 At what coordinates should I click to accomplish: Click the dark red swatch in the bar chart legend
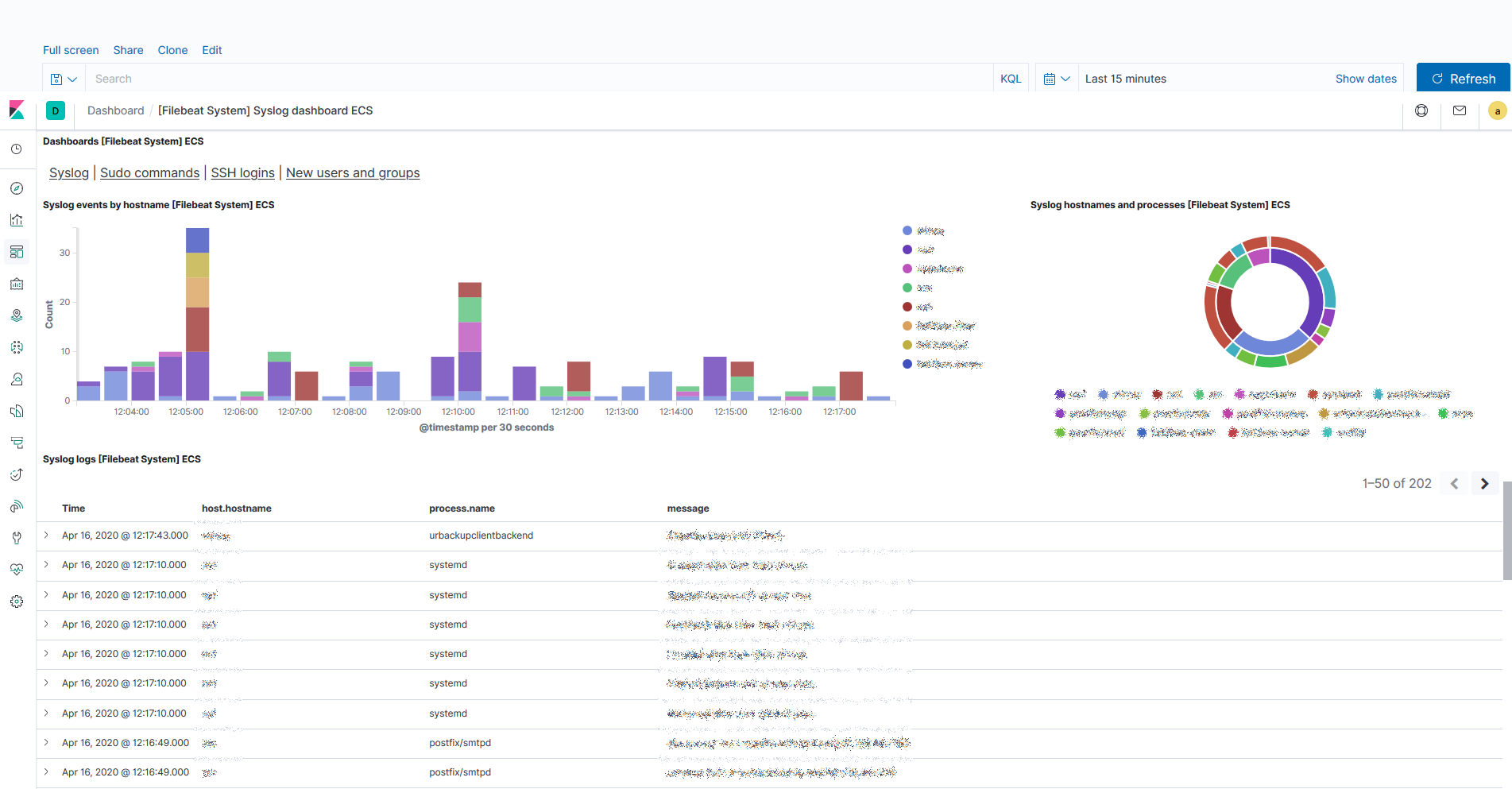(907, 307)
